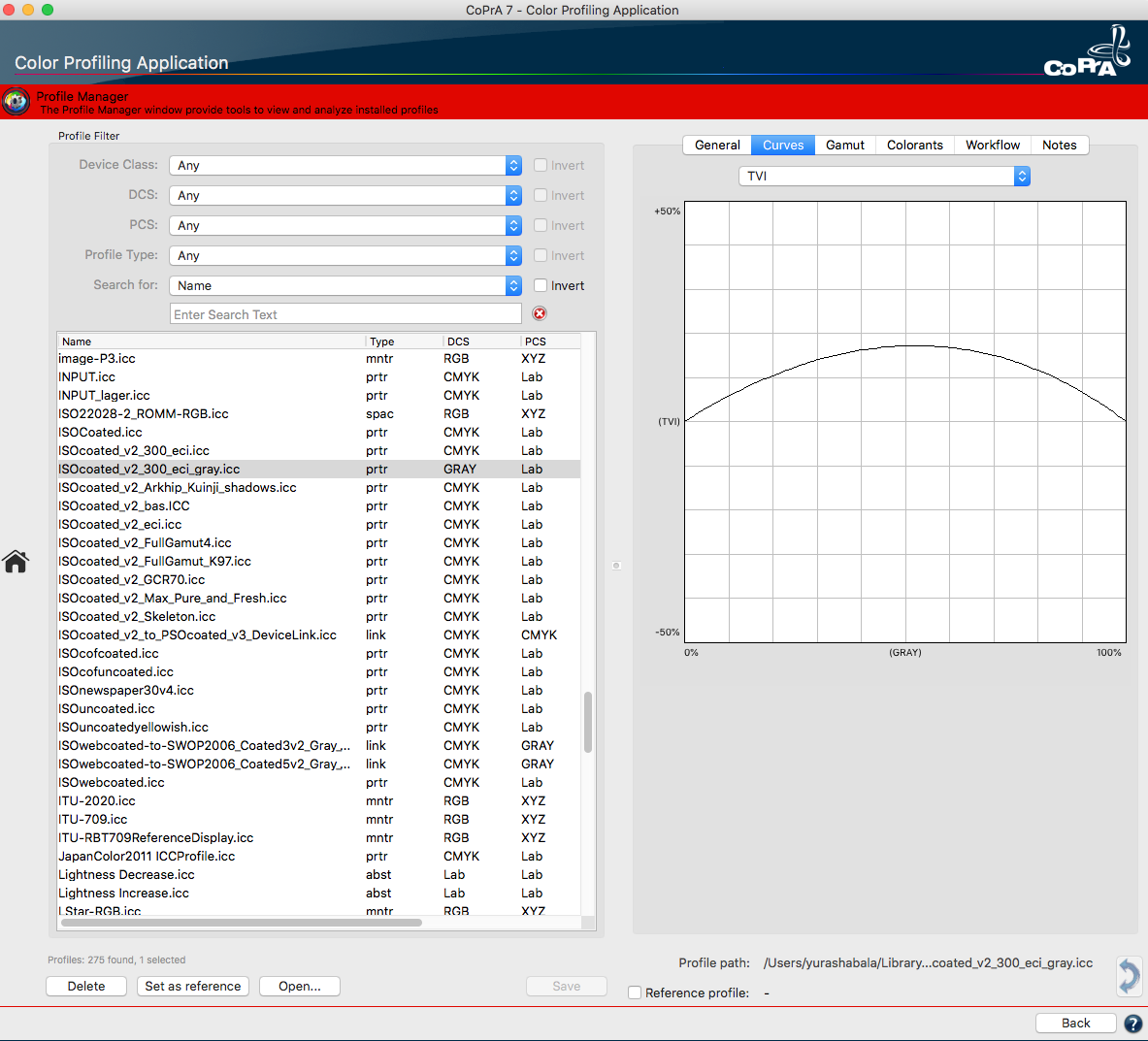Click the Delete button
This screenshot has height=1041, width=1148.
click(86, 986)
